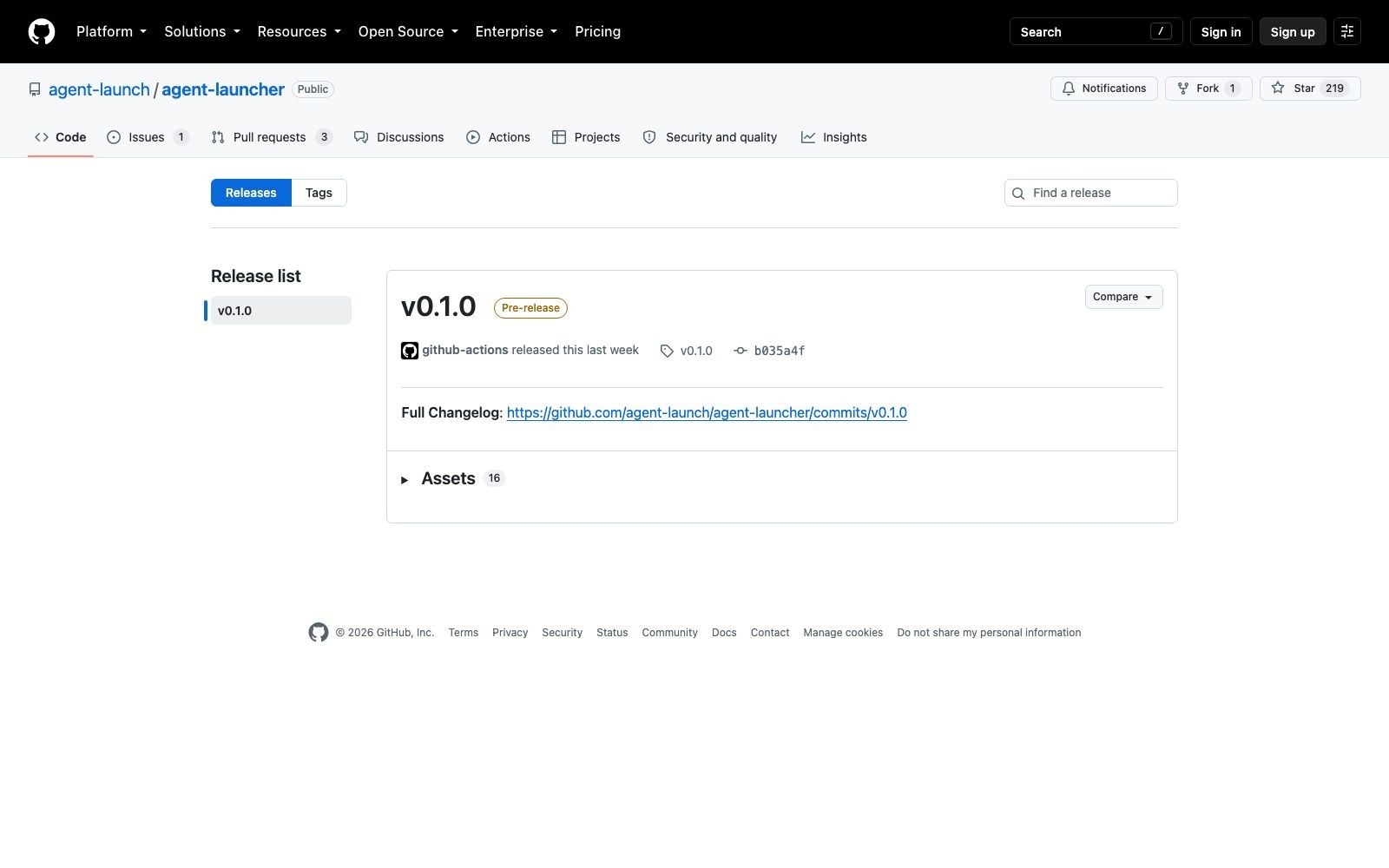Viewport: 1389px width, 868px height.
Task: Open the Insights tab
Action: [833, 137]
